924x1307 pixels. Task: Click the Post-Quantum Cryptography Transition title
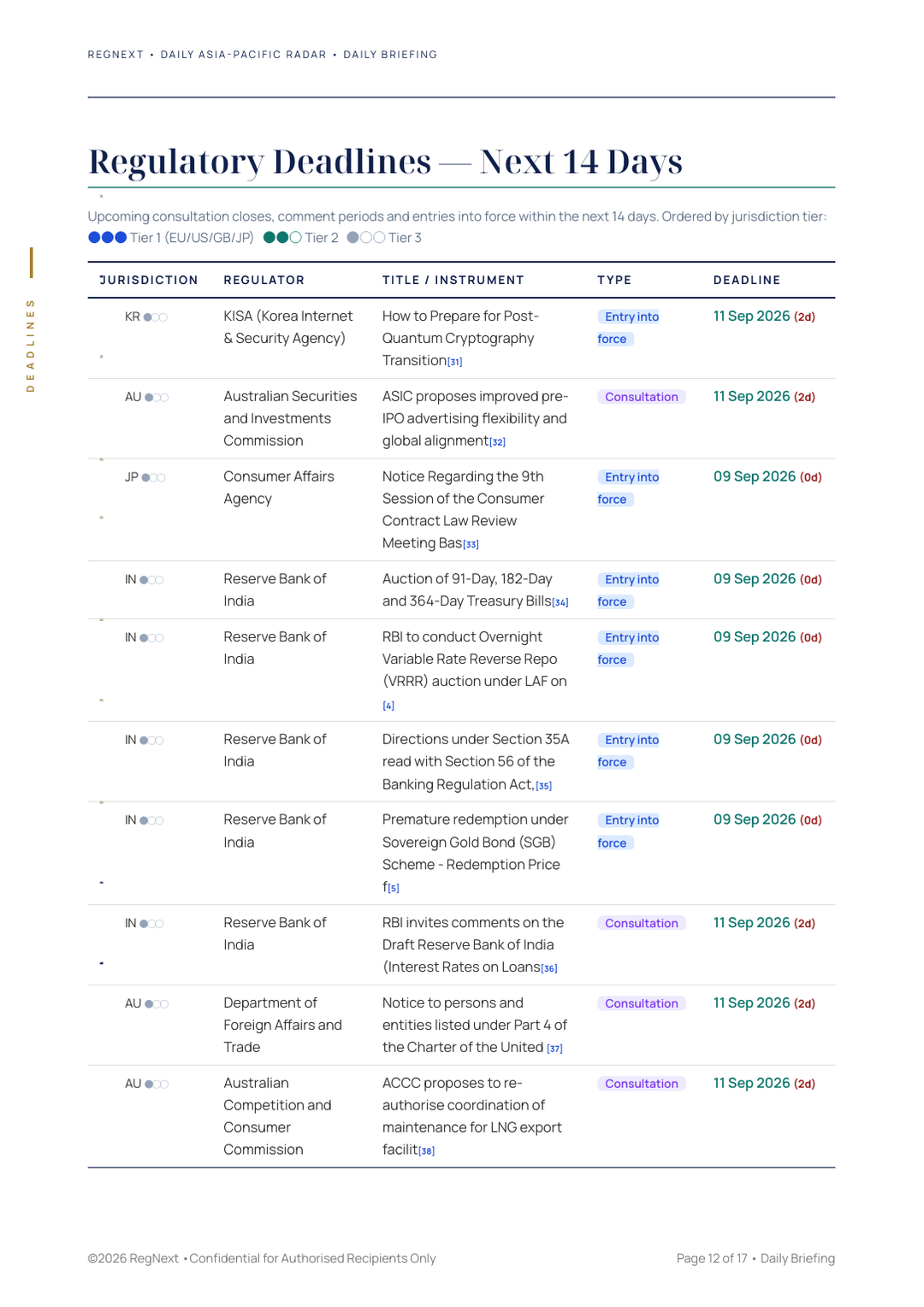click(460, 339)
